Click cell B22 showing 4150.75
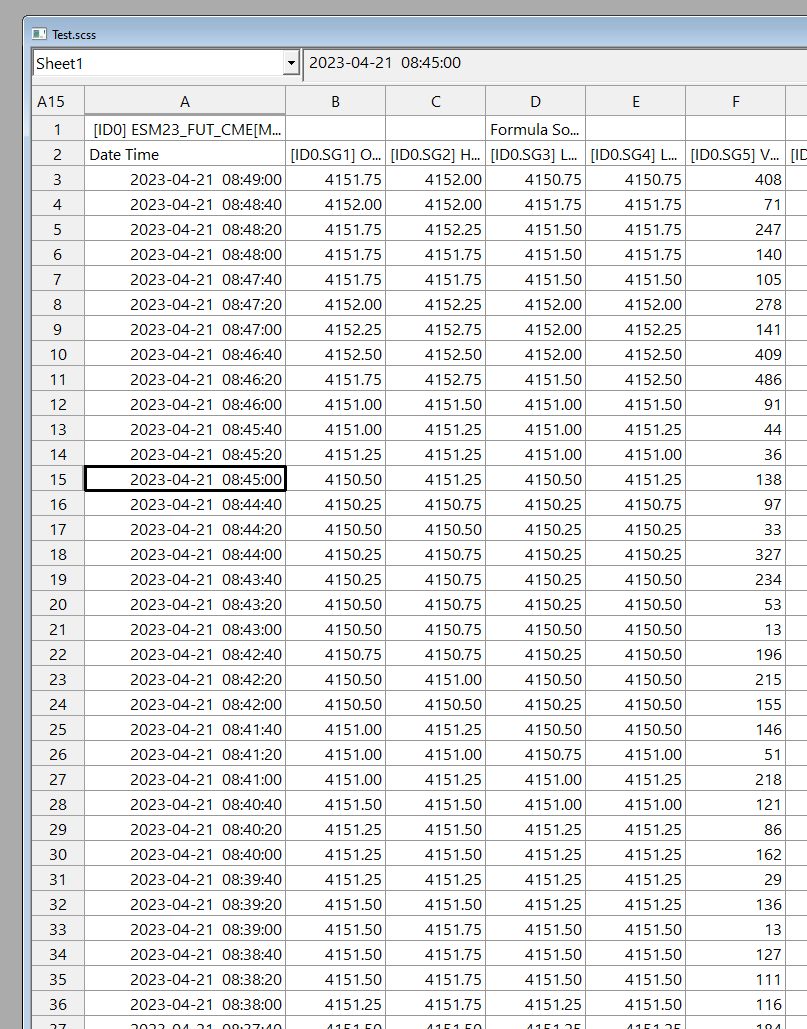Image resolution: width=807 pixels, height=1029 pixels. click(335, 654)
